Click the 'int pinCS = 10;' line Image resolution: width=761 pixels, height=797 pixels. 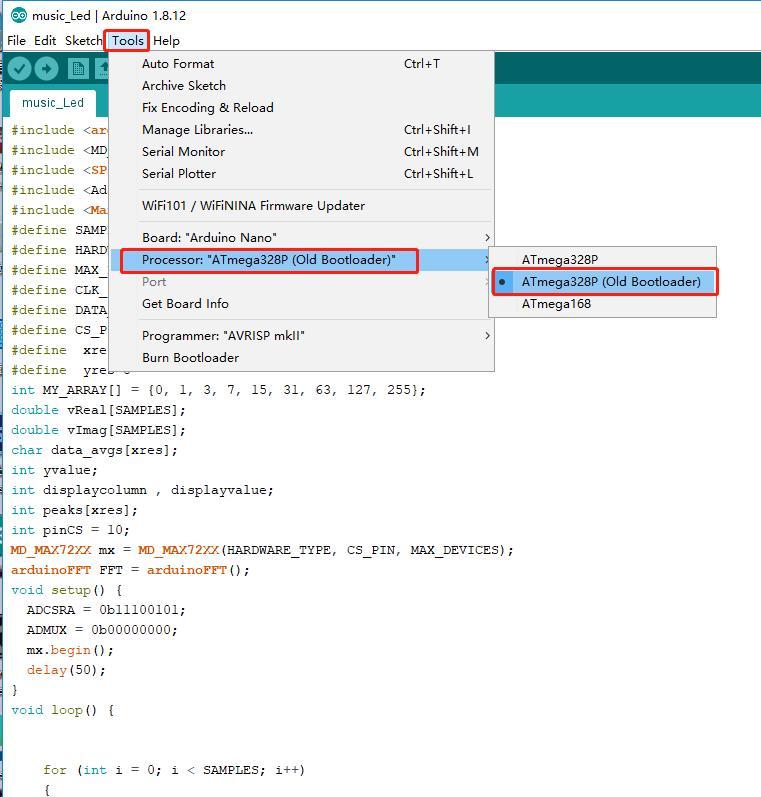70,530
